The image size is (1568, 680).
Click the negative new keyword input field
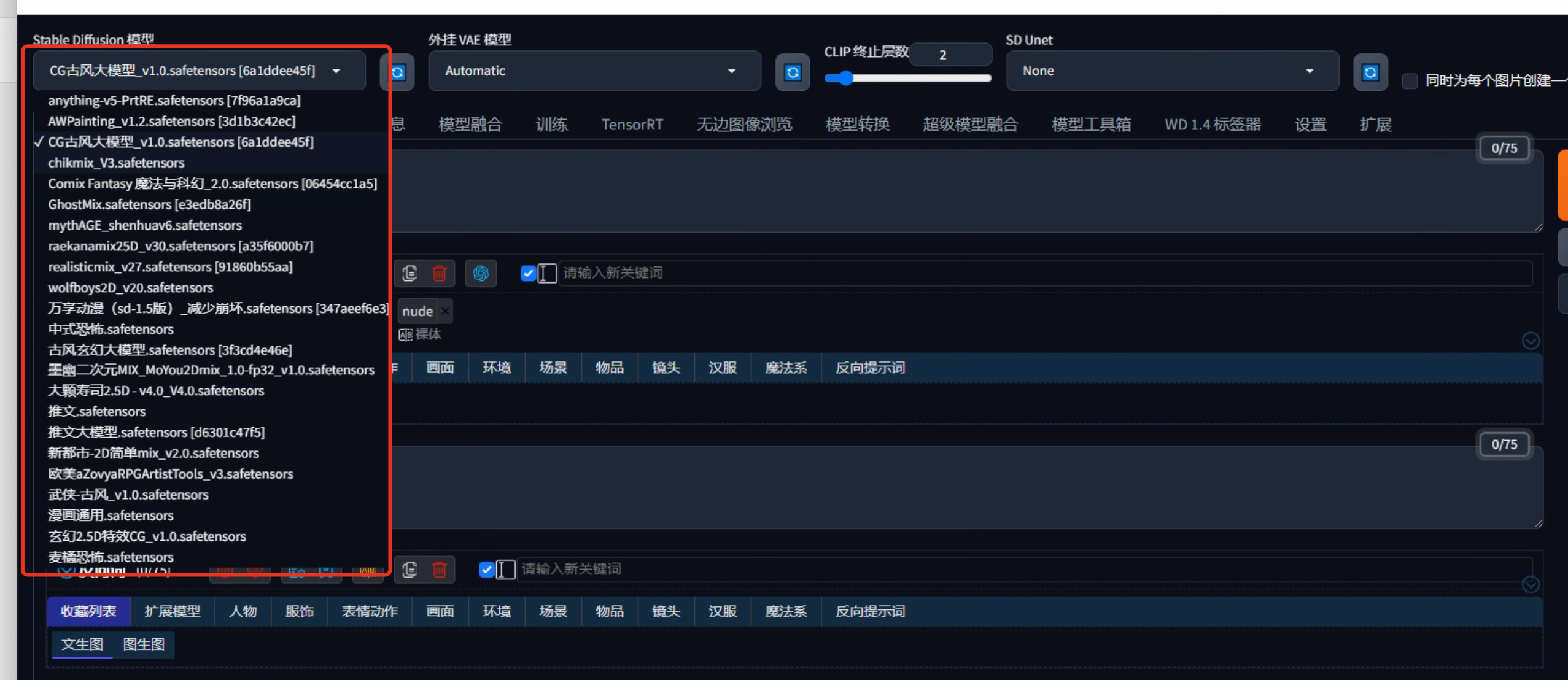point(1024,570)
